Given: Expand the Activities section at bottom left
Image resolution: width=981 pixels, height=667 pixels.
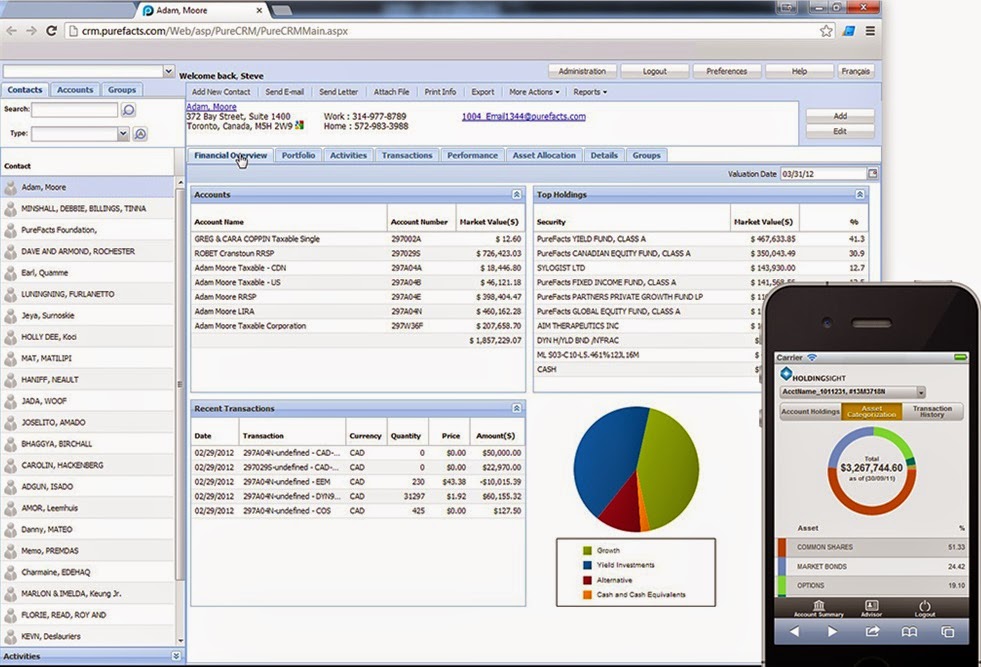Looking at the screenshot, I should coord(176,656).
